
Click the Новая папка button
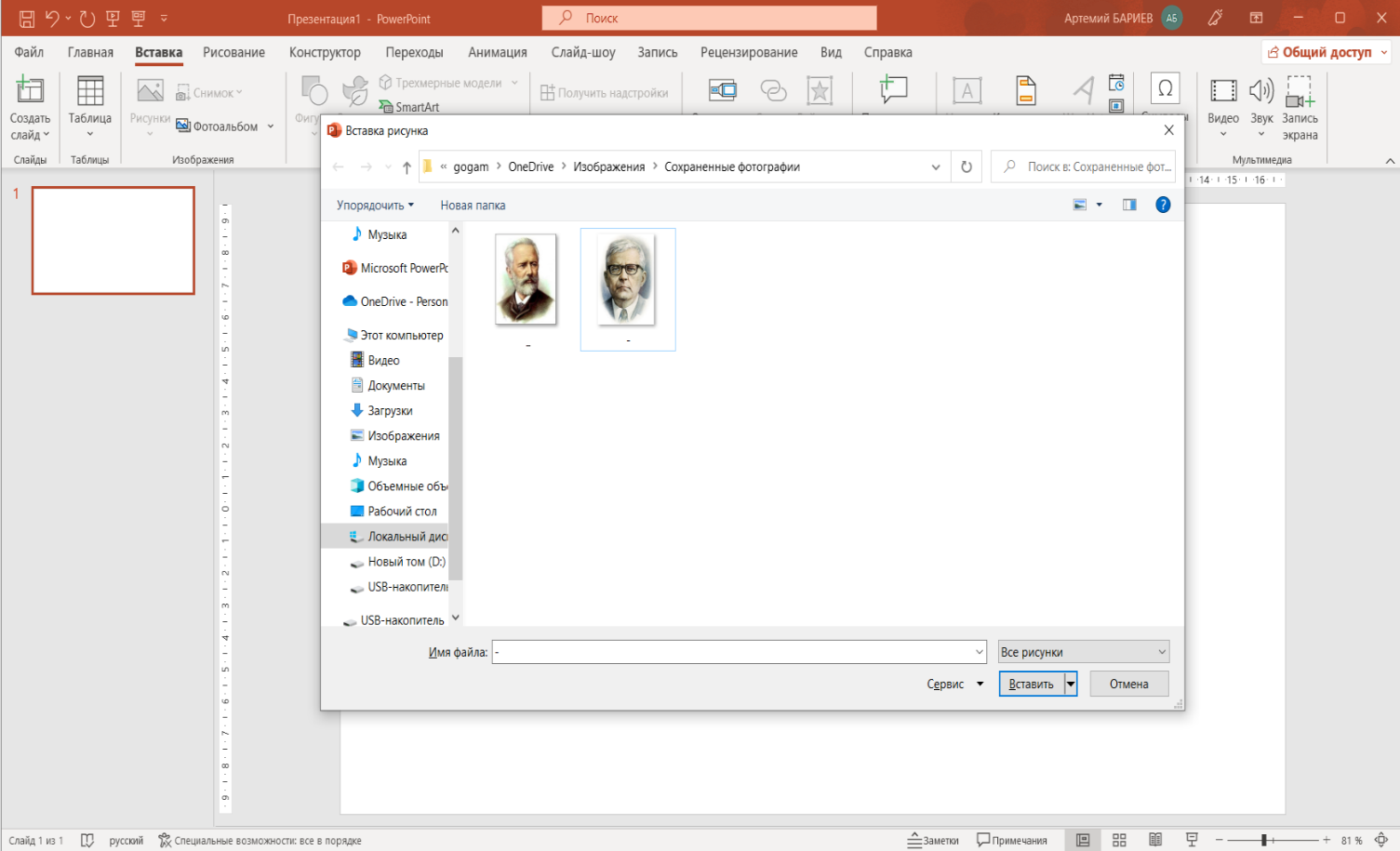point(473,206)
